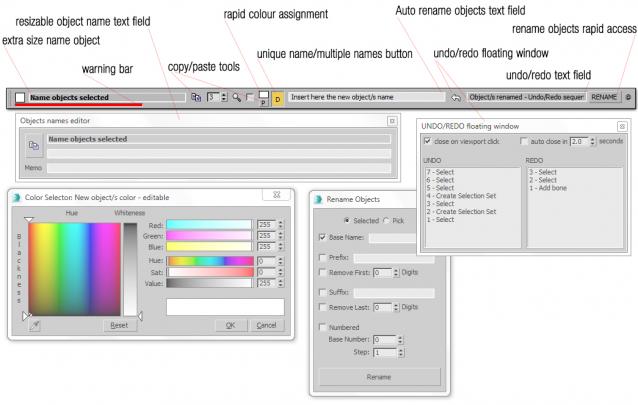Increase the Red value spinner

point(280,223)
